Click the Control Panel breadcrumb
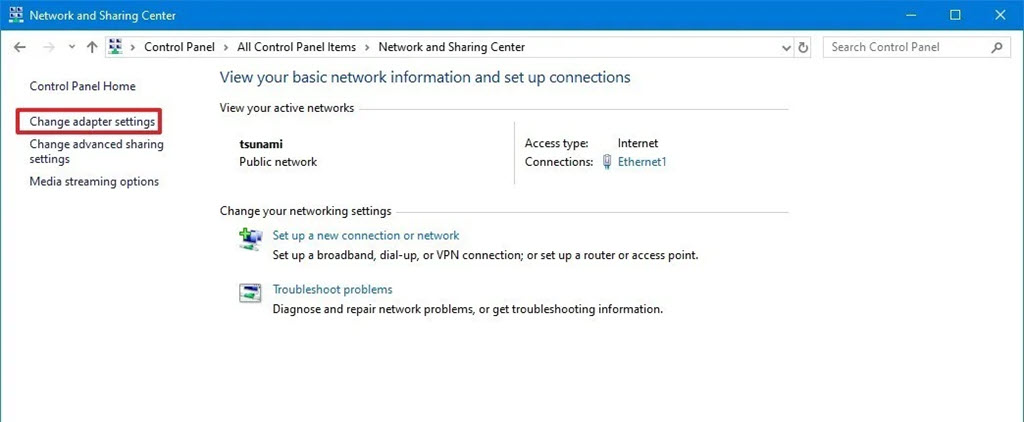 180,47
